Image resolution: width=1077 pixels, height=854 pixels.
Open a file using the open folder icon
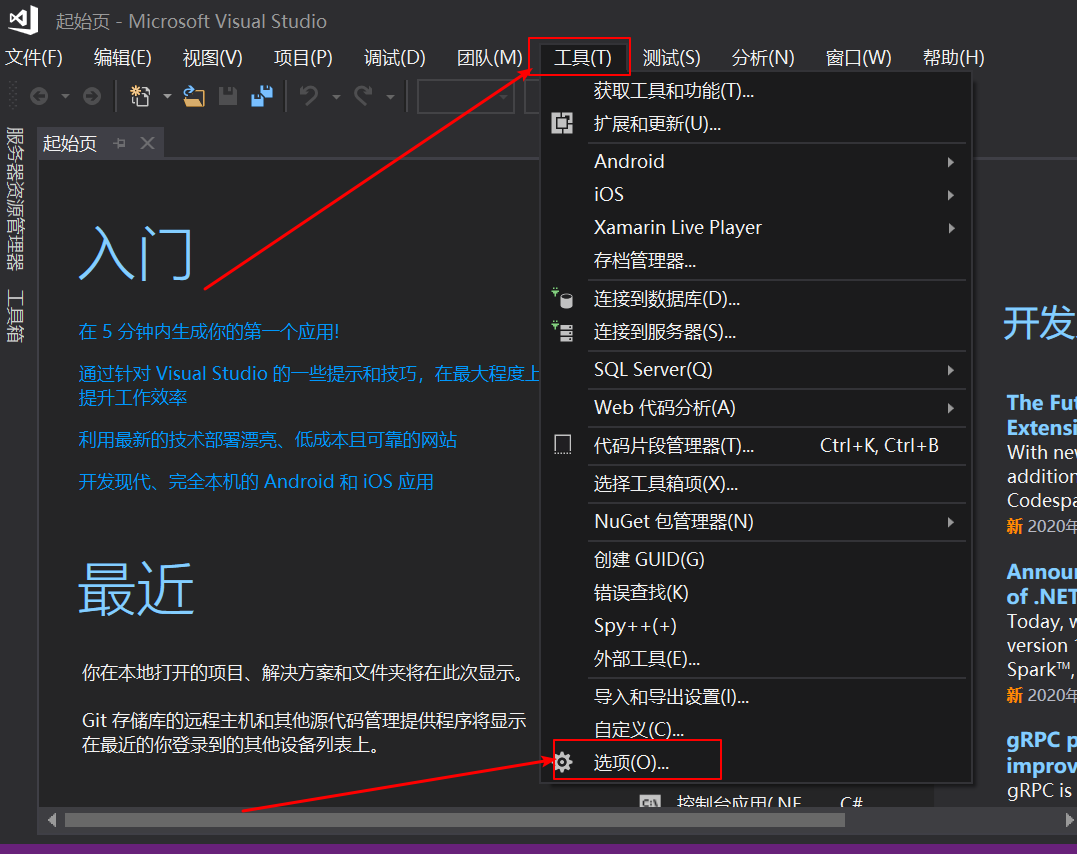click(x=195, y=96)
